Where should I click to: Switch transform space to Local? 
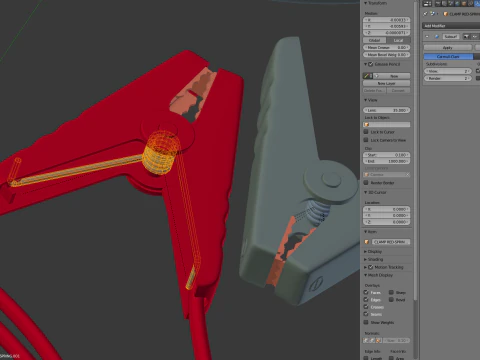[x=398, y=40]
